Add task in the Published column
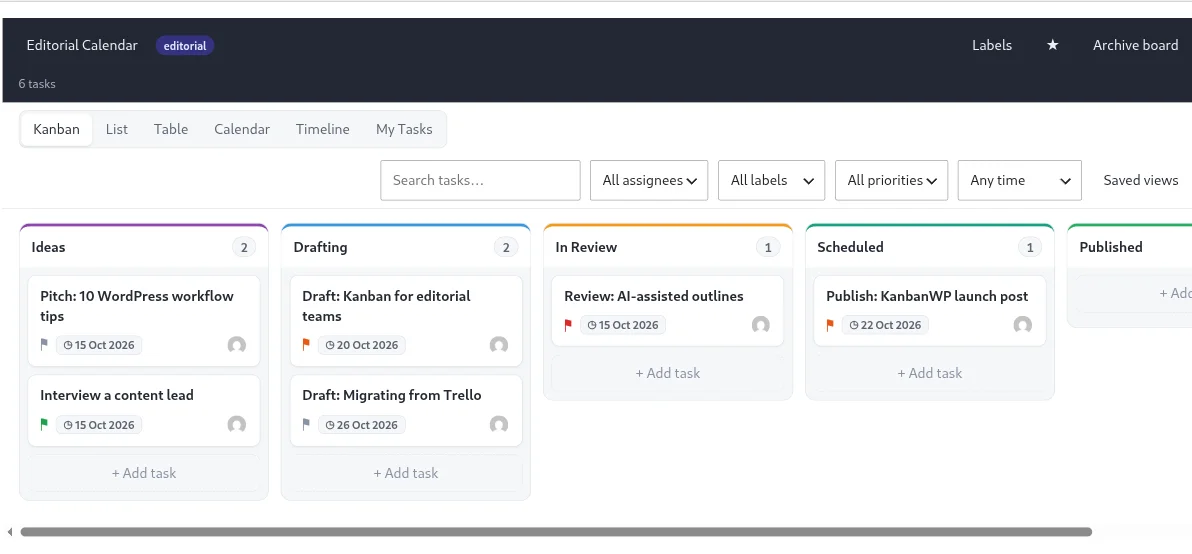1192x554 pixels. point(1134,293)
